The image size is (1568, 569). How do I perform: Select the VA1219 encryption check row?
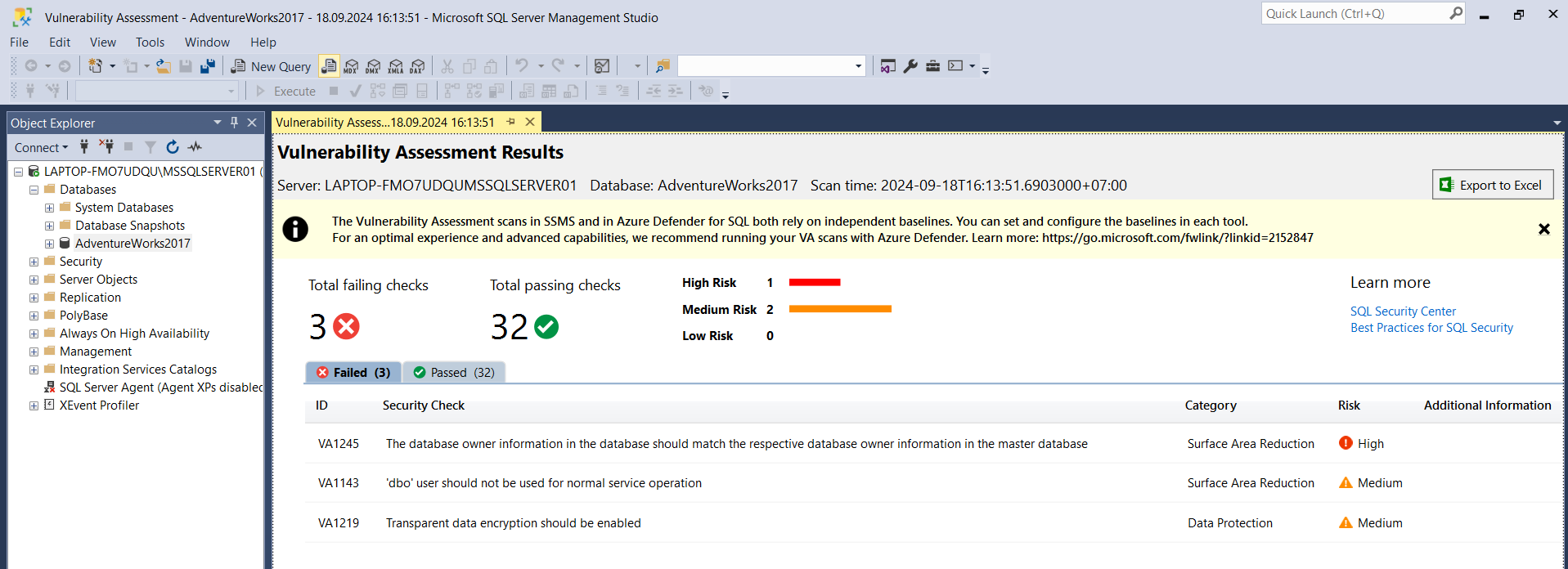(x=933, y=523)
